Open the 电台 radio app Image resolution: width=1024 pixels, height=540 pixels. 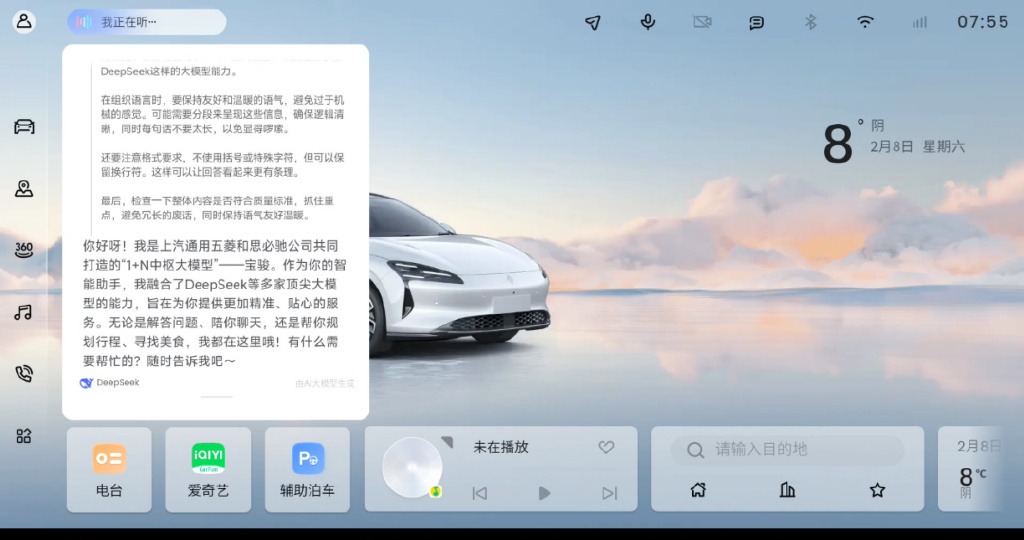coord(109,469)
